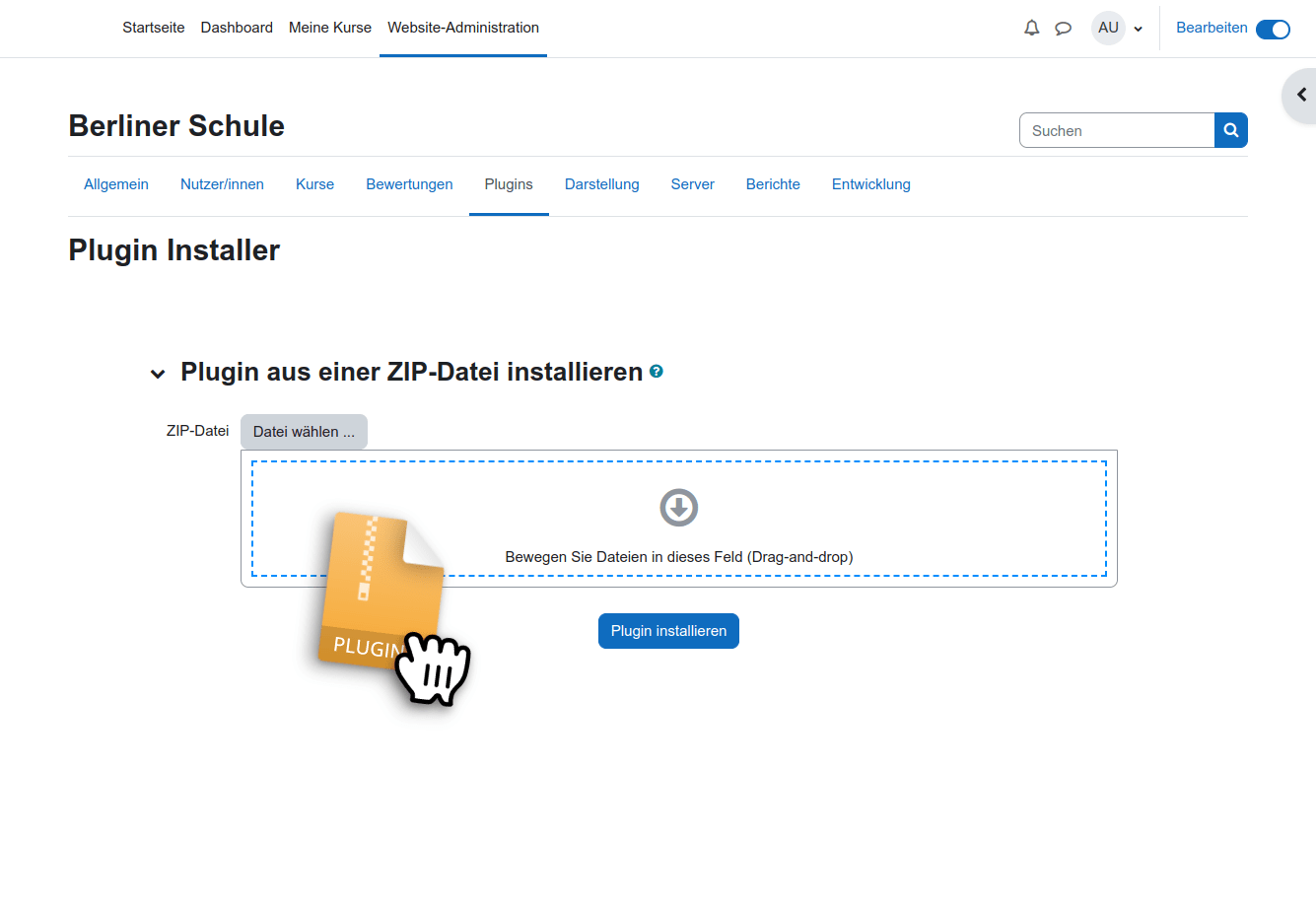Click into the Suchen search field
Image resolution: width=1316 pixels, height=911 pixels.
pyautogui.click(x=1116, y=130)
